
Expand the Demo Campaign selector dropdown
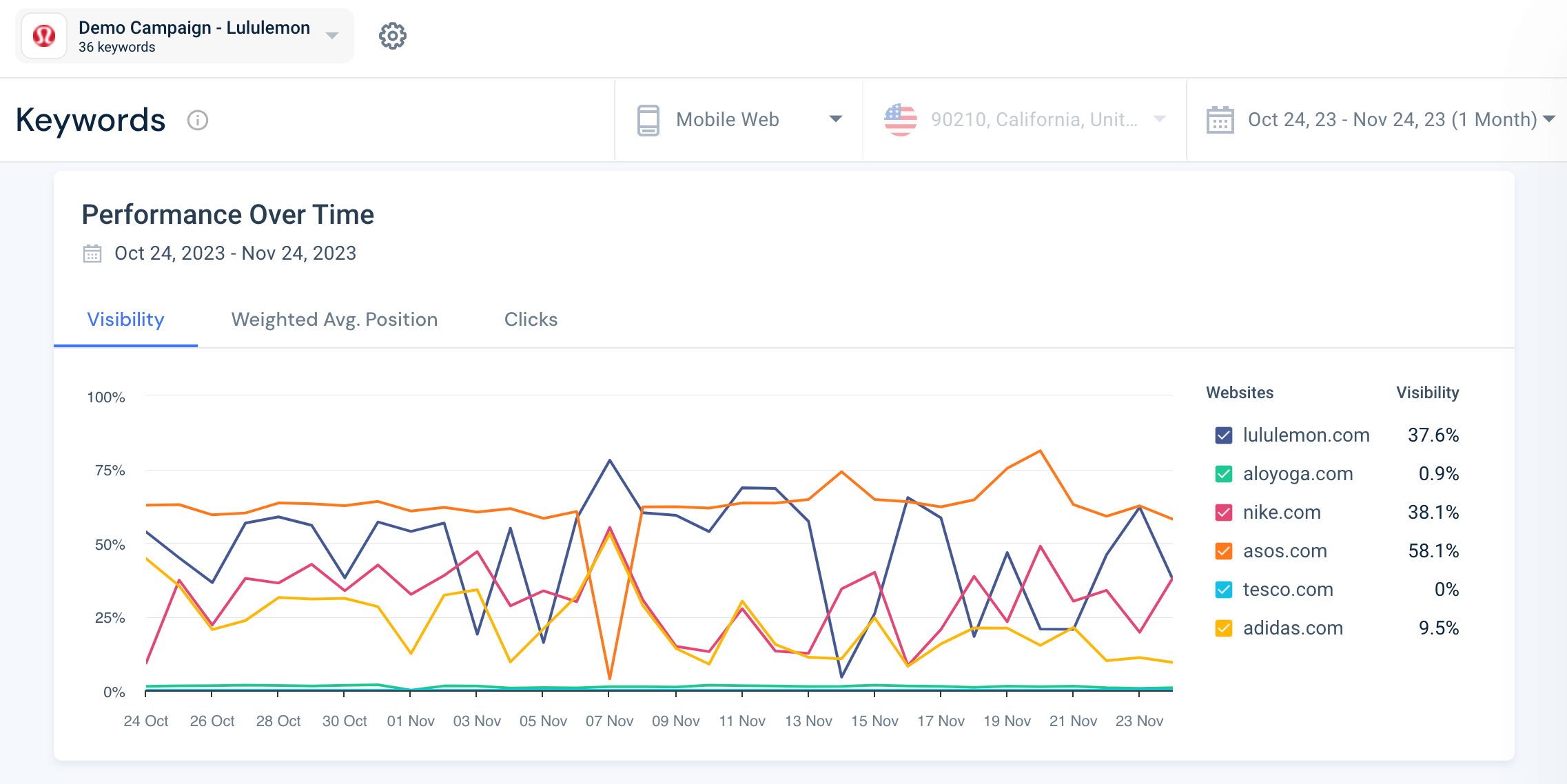[x=332, y=36]
